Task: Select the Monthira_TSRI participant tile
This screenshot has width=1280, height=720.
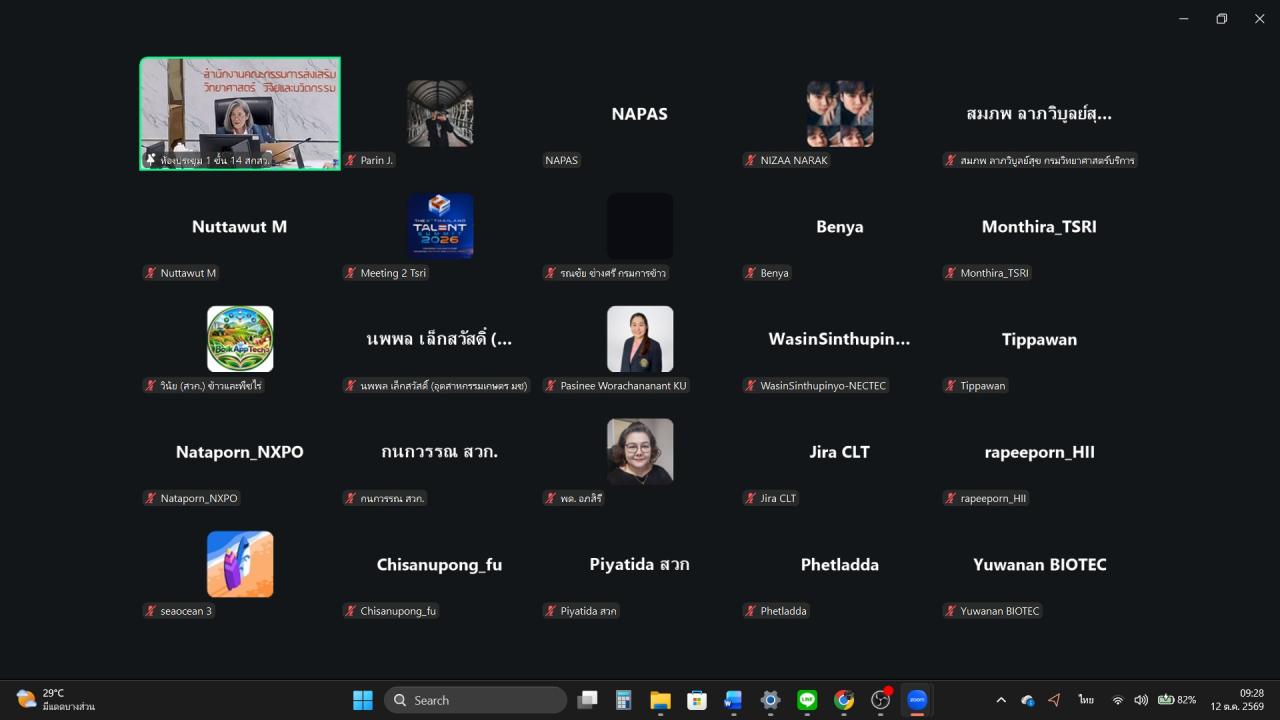Action: coord(1040,226)
